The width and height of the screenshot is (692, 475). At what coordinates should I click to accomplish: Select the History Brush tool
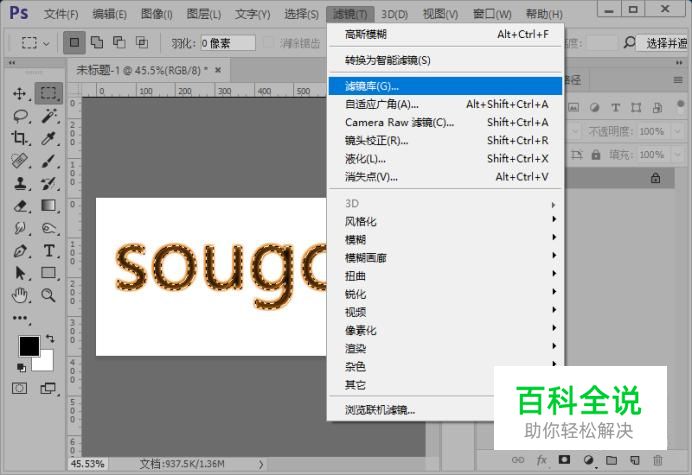[49, 183]
